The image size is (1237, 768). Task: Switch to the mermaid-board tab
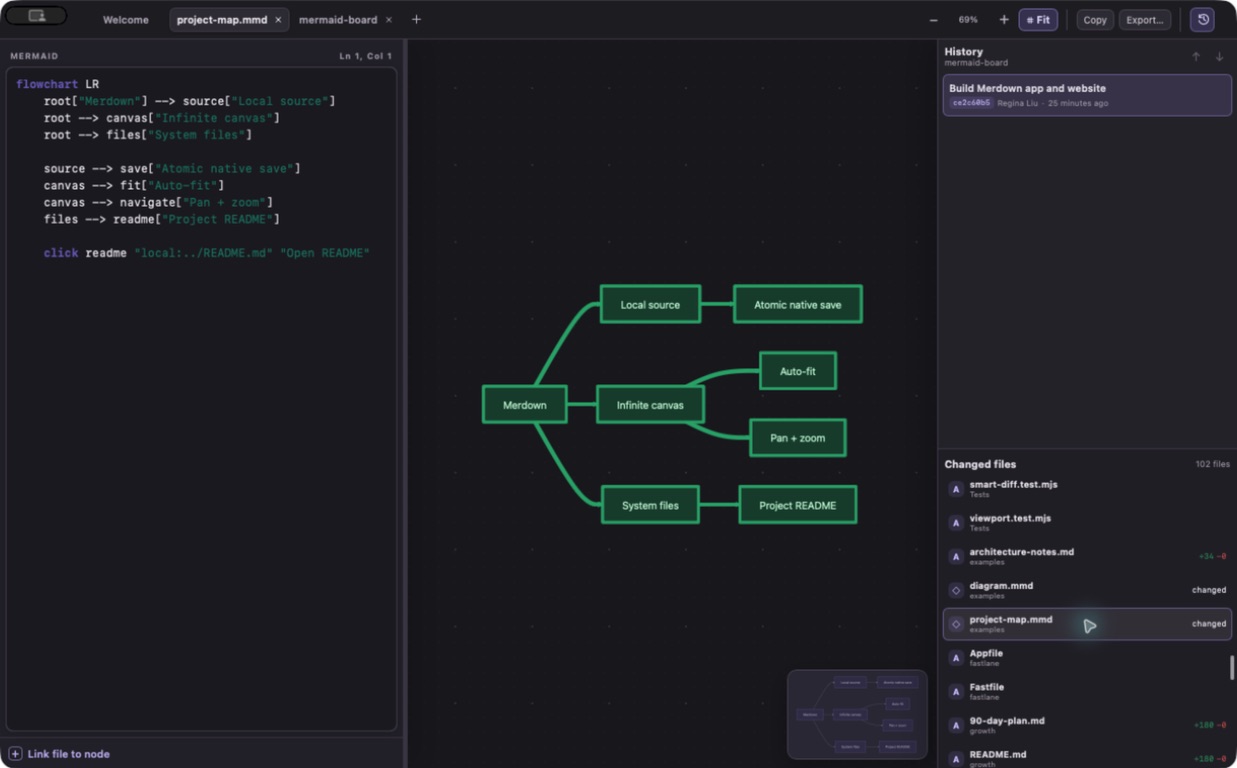(x=338, y=20)
